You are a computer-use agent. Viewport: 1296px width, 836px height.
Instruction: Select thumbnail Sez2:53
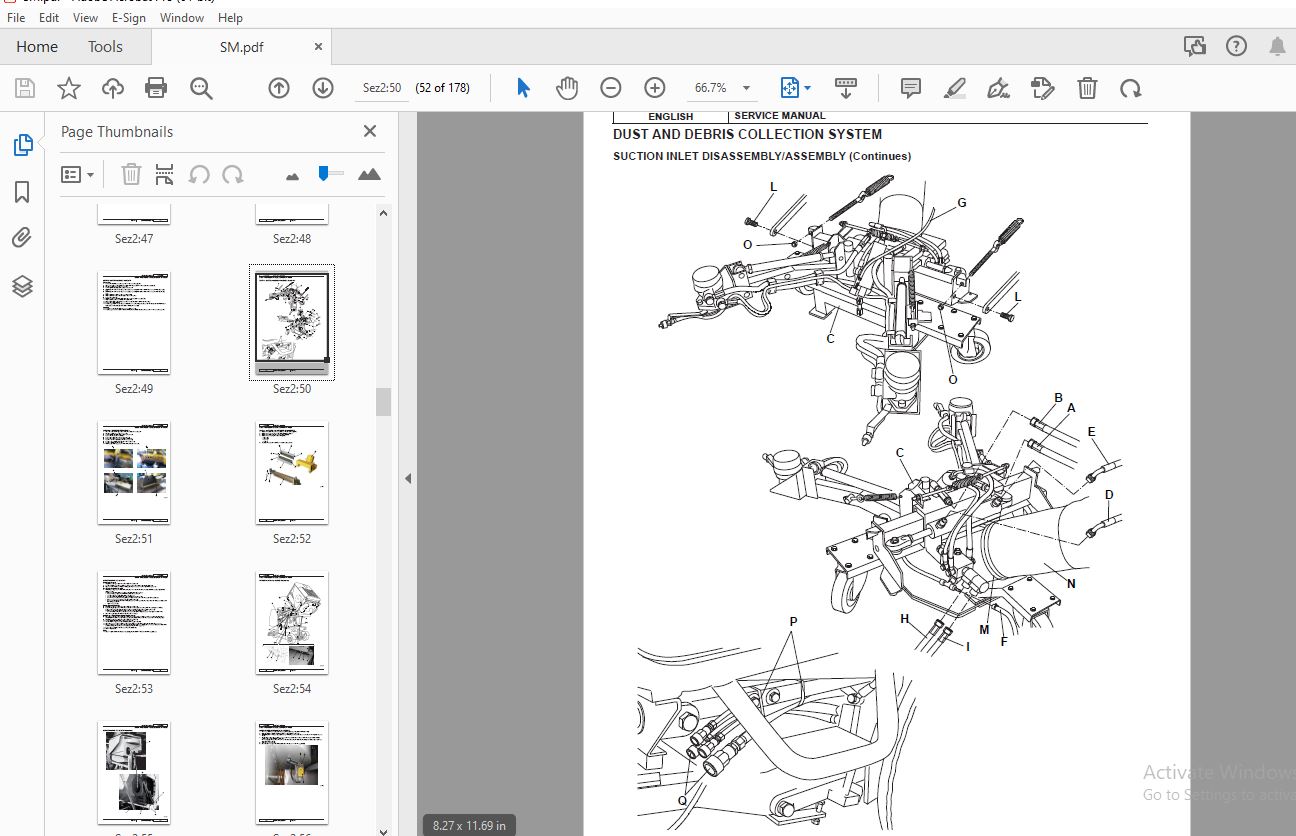tap(134, 623)
